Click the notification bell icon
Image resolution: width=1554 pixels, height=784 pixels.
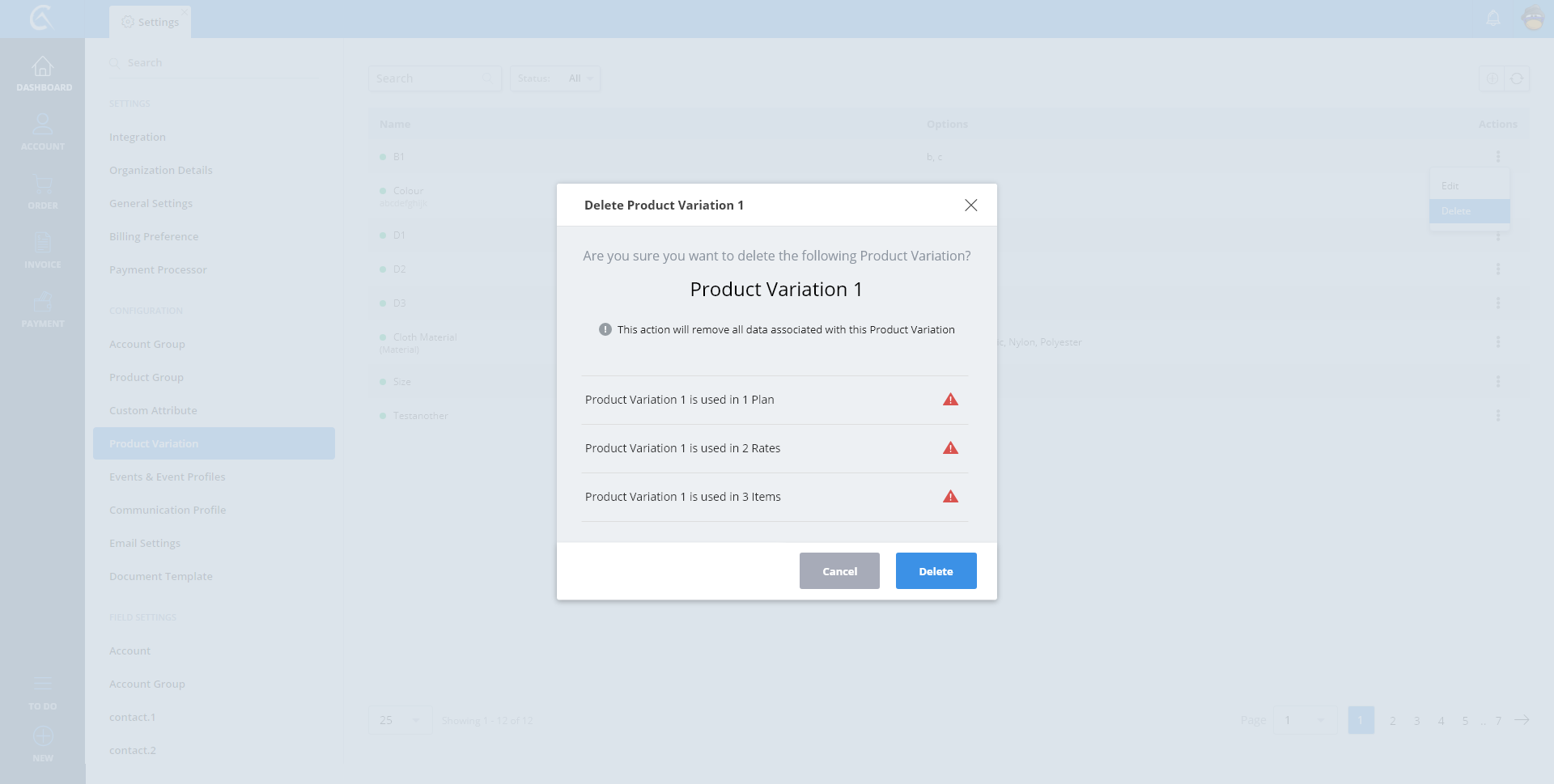point(1493,18)
